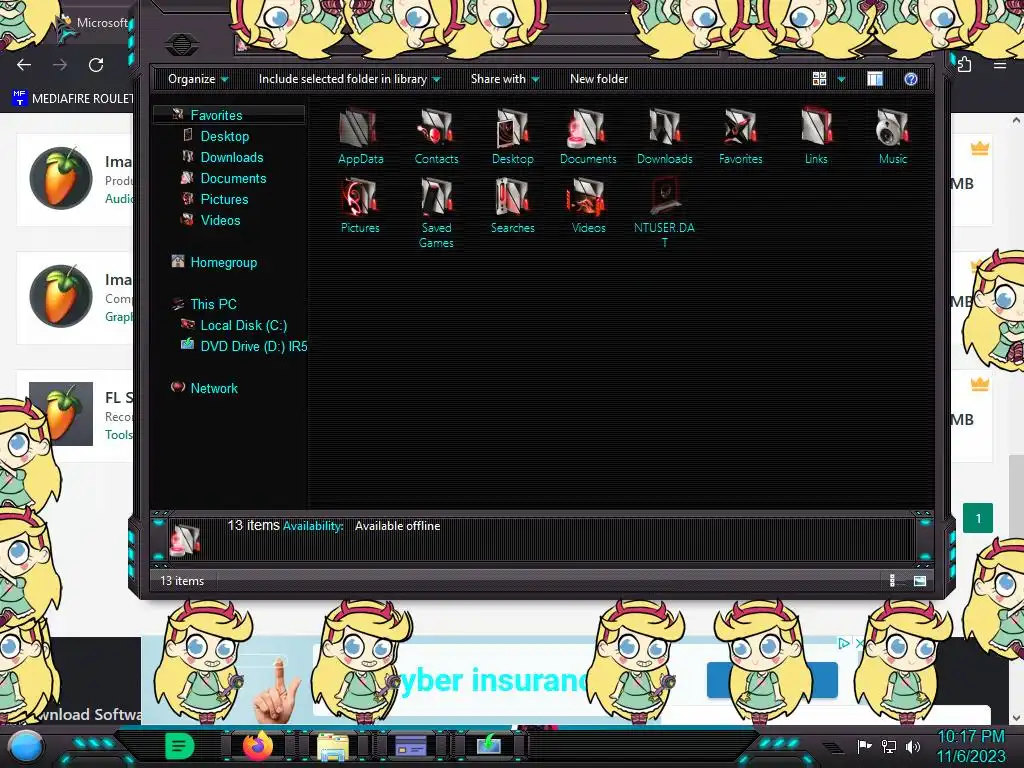This screenshot has height=768, width=1024.
Task: Open the network icon in system tray
Action: pos(888,746)
